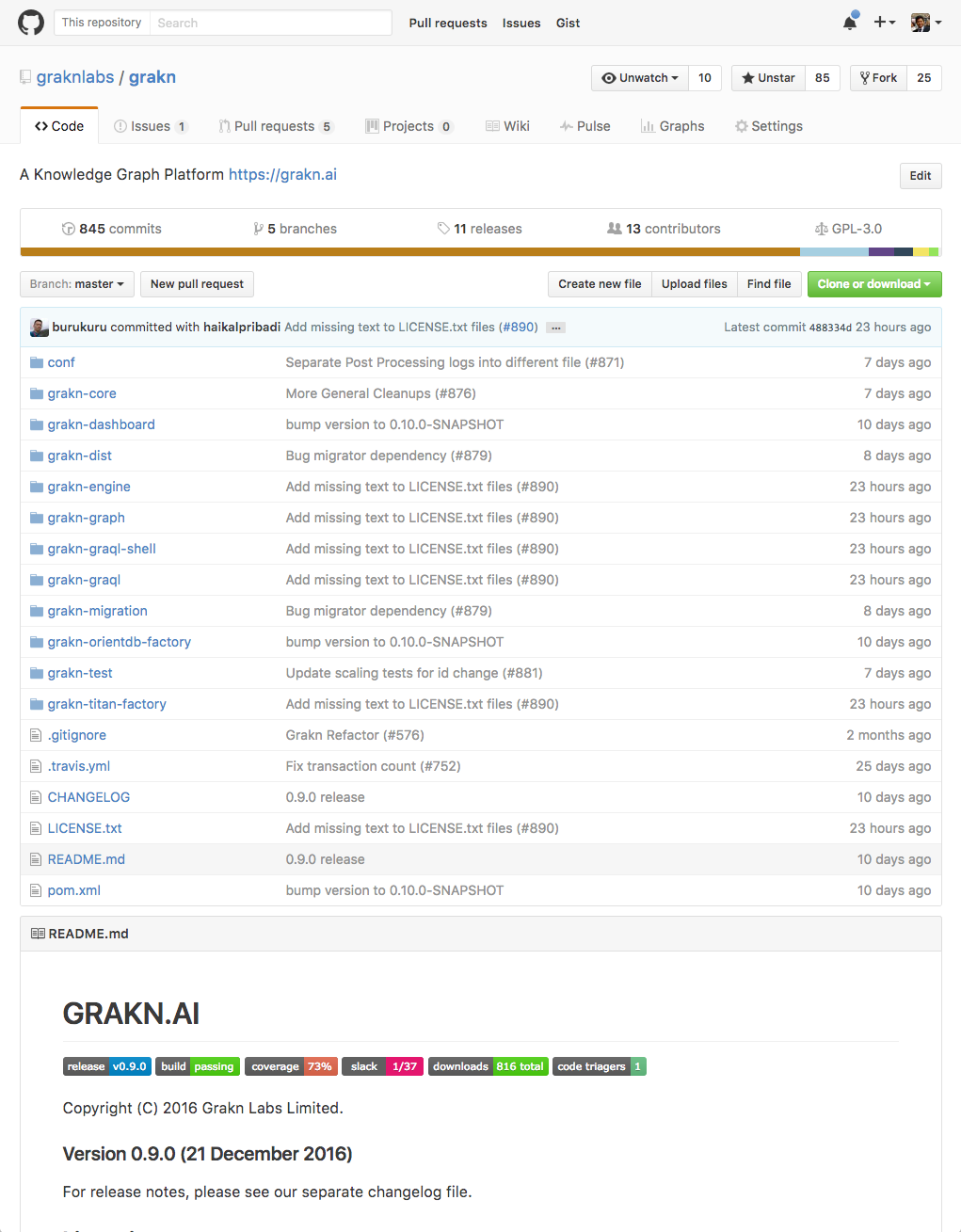View the 845 commits history
The width and height of the screenshot is (961, 1232).
pos(111,229)
